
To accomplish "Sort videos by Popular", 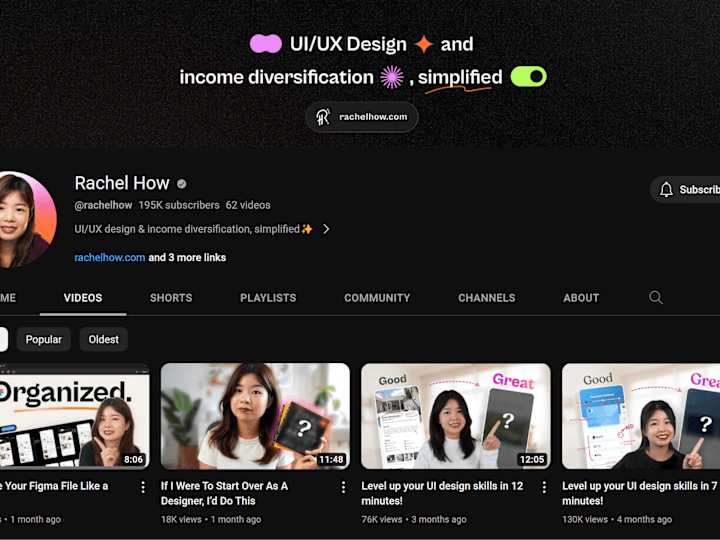I will coord(44,339).
